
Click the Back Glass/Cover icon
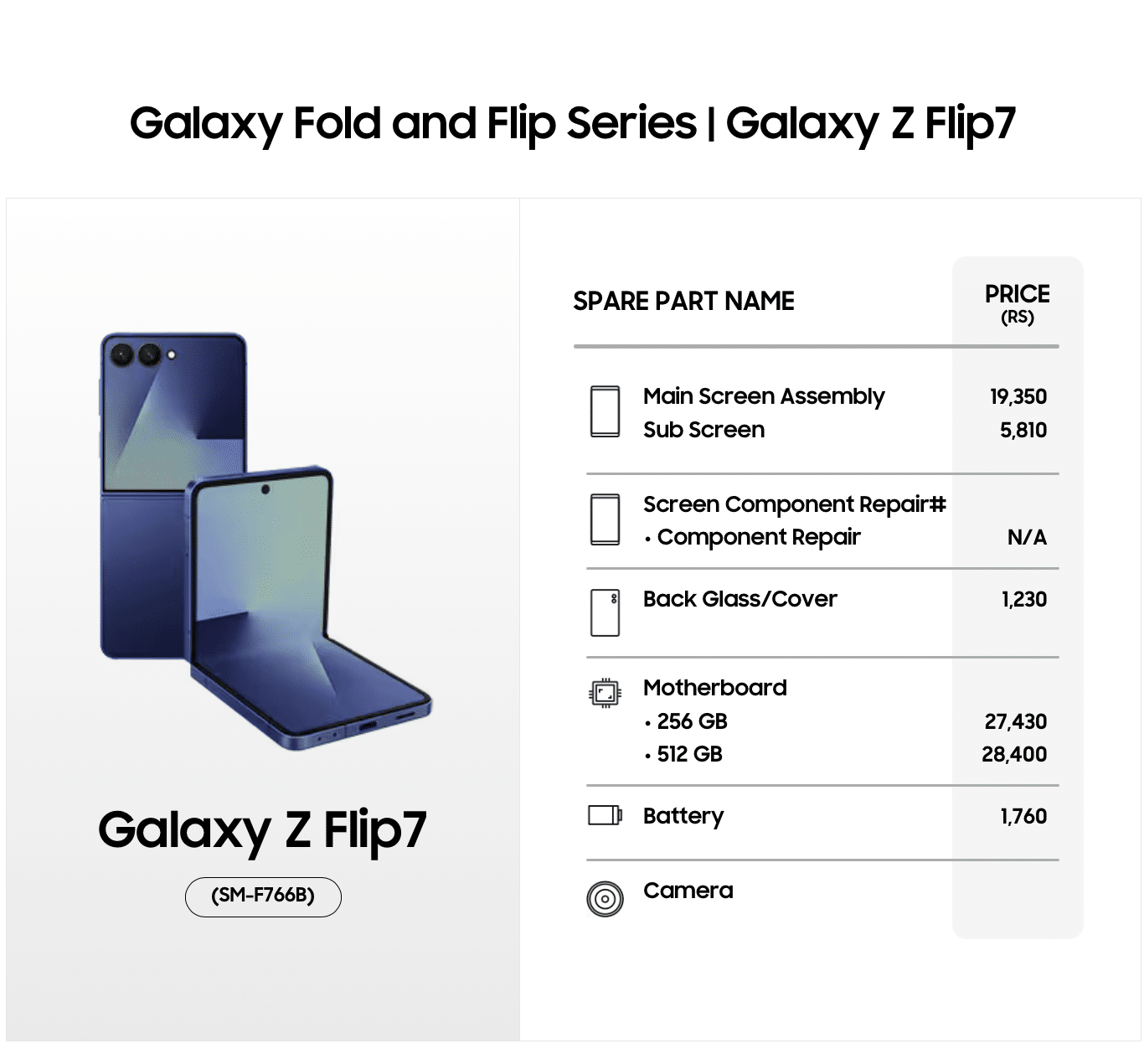(605, 612)
